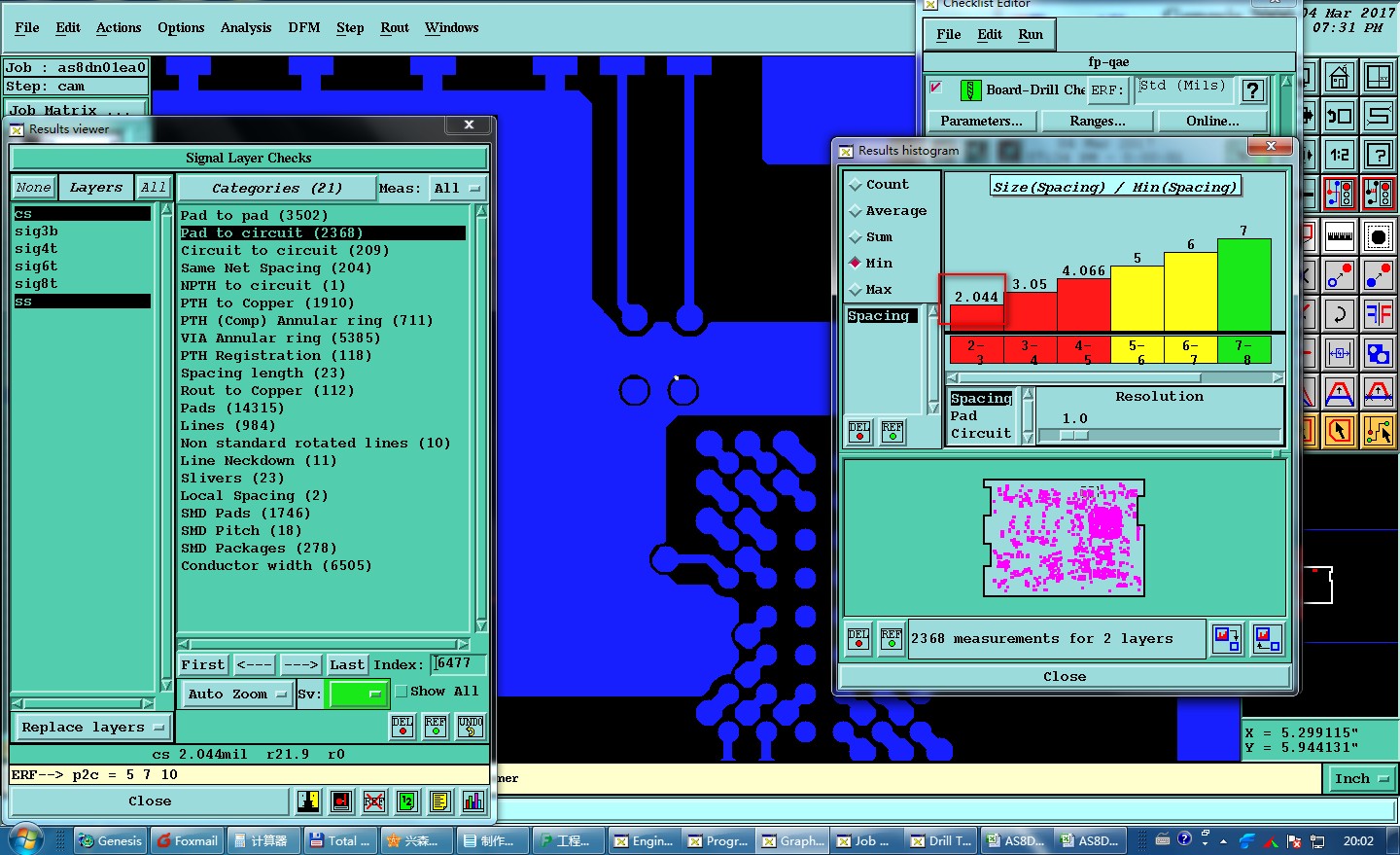Click the orange arrow pointer selection icon
The height and width of the screenshot is (855, 1400).
coord(1340,430)
